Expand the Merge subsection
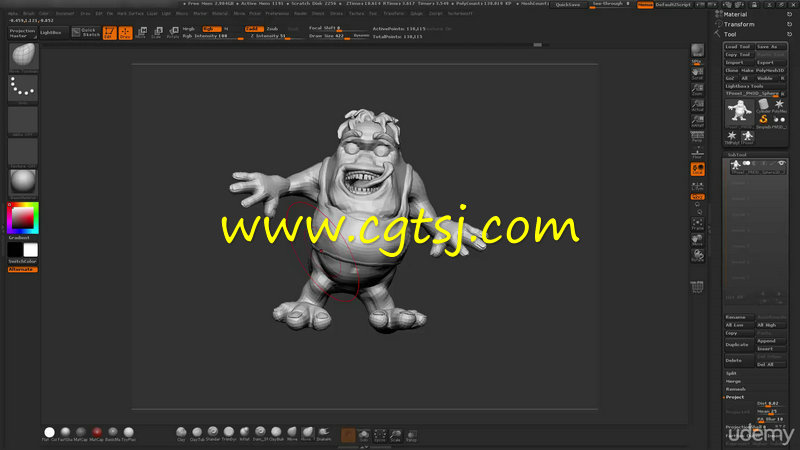Image resolution: width=800 pixels, height=450 pixels. tap(733, 381)
